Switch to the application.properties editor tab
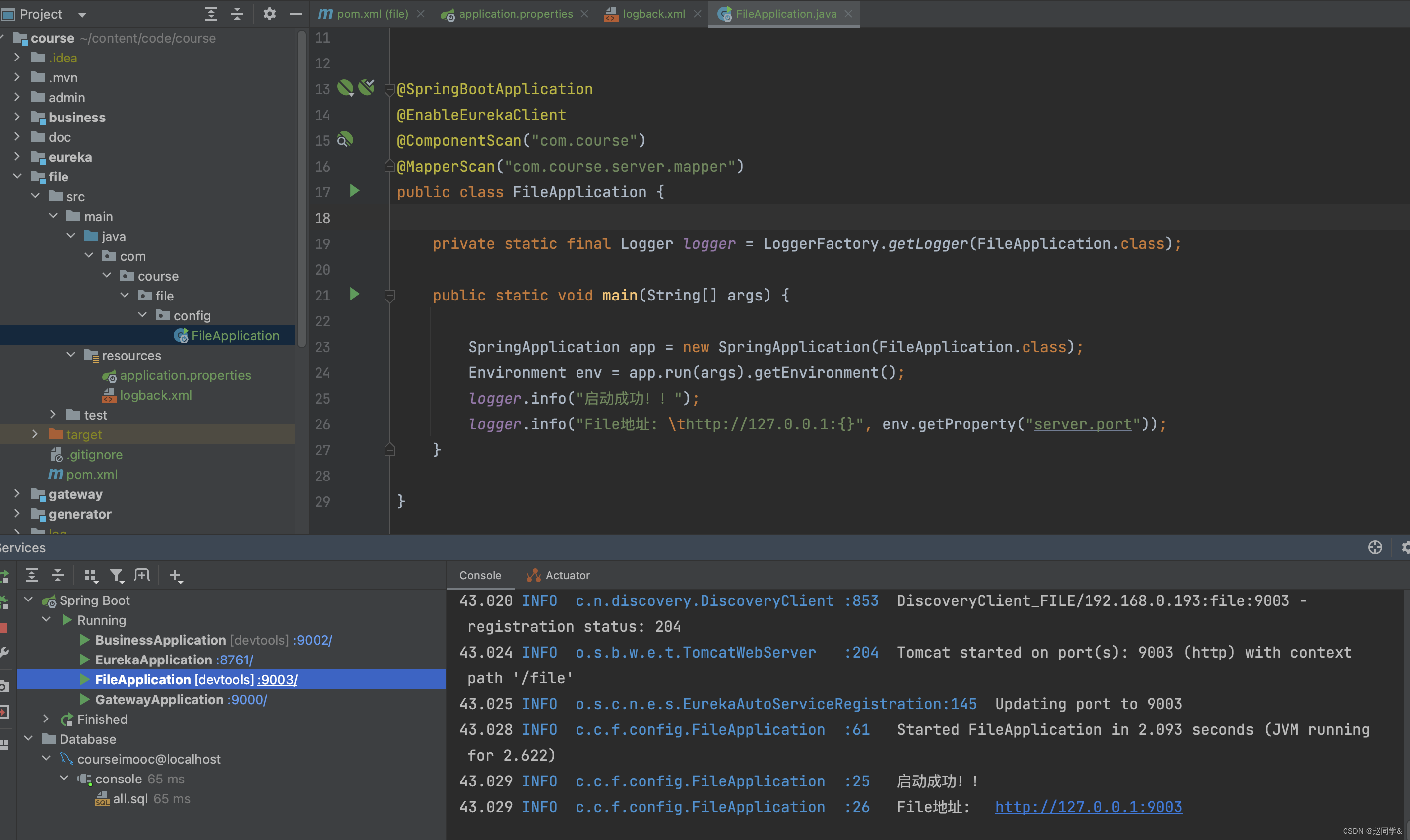 (515, 14)
